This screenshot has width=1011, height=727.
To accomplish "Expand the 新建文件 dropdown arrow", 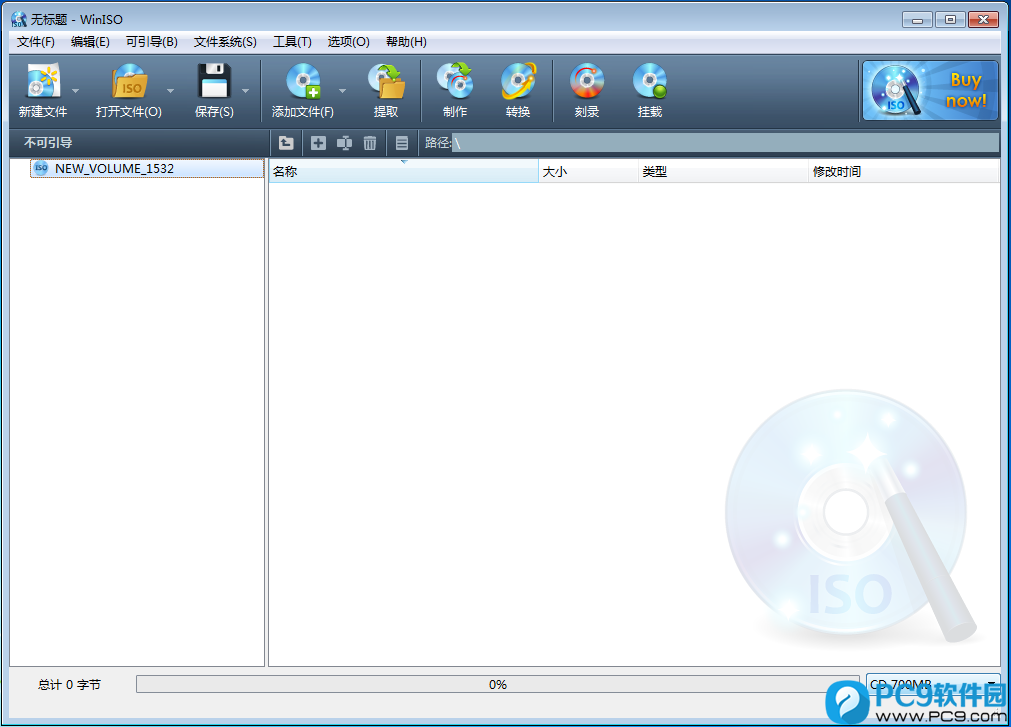I will [x=75, y=91].
